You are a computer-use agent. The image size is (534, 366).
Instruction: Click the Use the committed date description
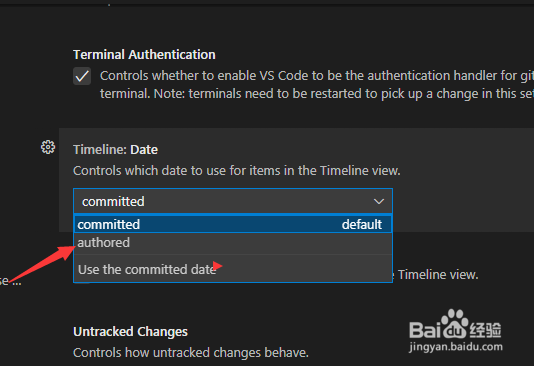point(147,269)
